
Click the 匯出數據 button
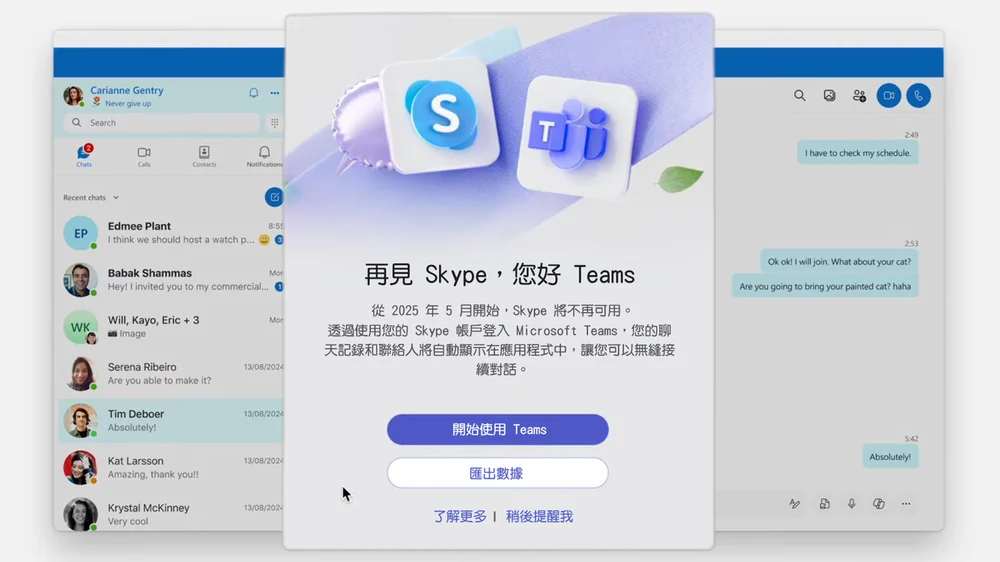click(497, 473)
